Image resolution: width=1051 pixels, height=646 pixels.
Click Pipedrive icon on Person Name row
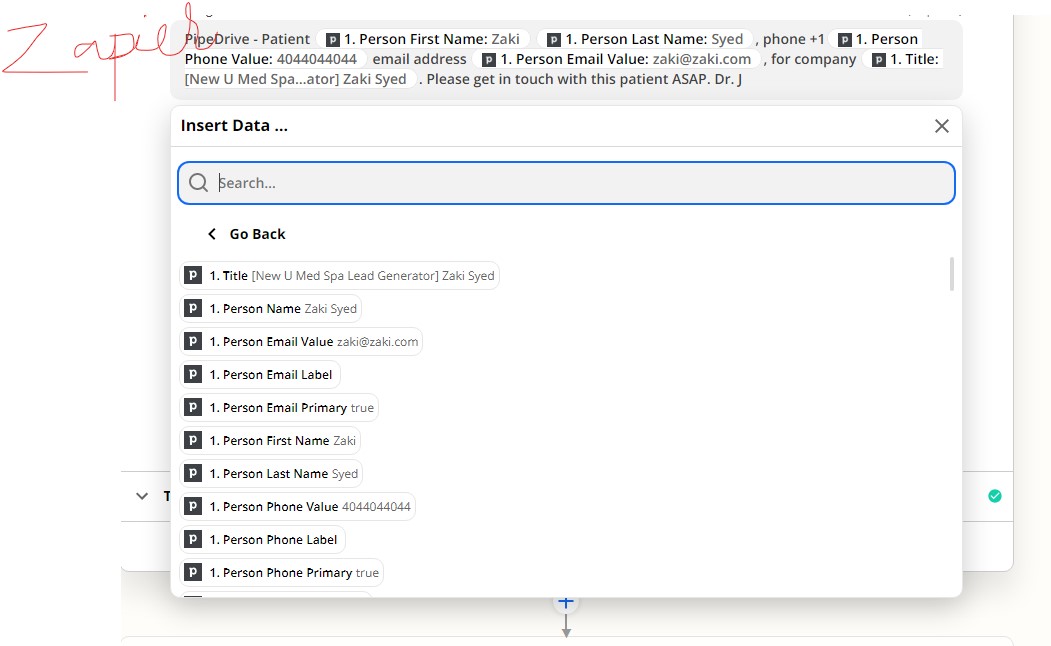tap(193, 308)
